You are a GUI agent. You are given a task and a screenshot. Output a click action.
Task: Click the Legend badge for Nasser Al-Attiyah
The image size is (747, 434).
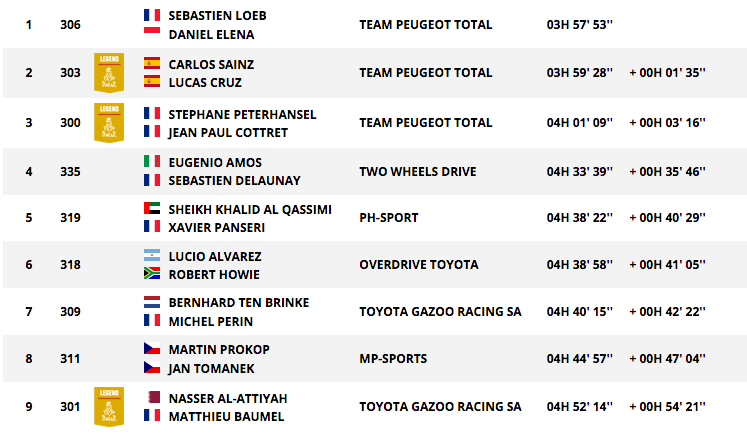point(109,406)
